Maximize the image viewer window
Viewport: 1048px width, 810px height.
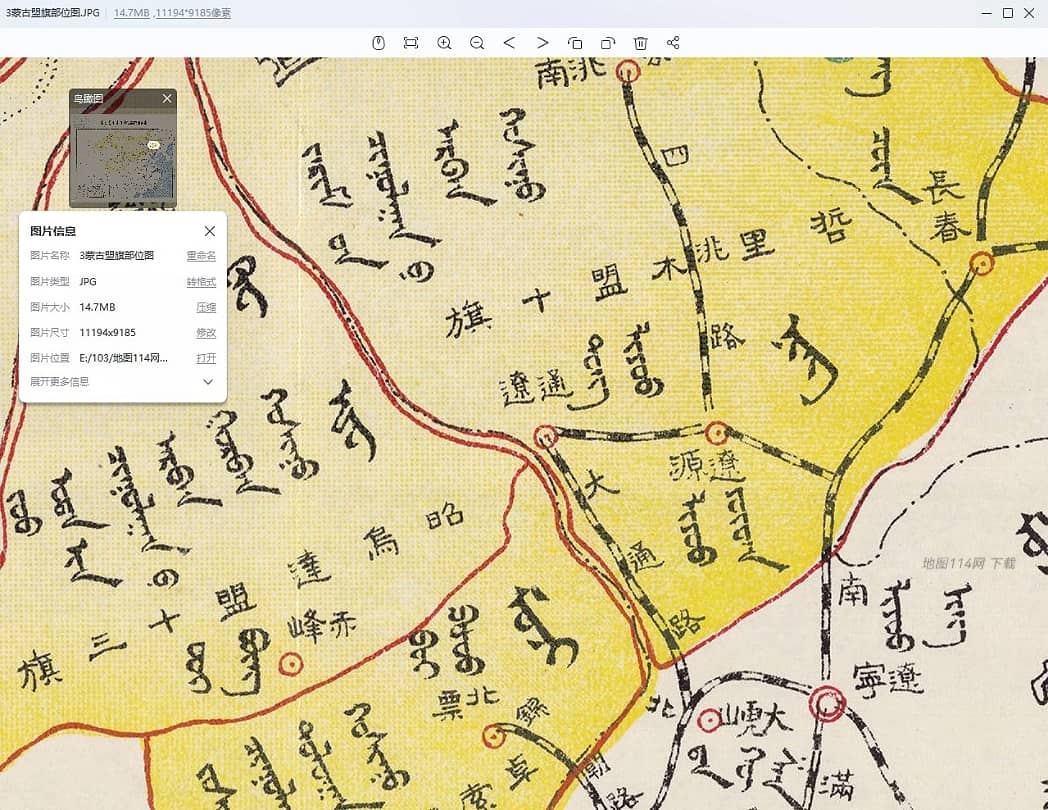point(1008,13)
